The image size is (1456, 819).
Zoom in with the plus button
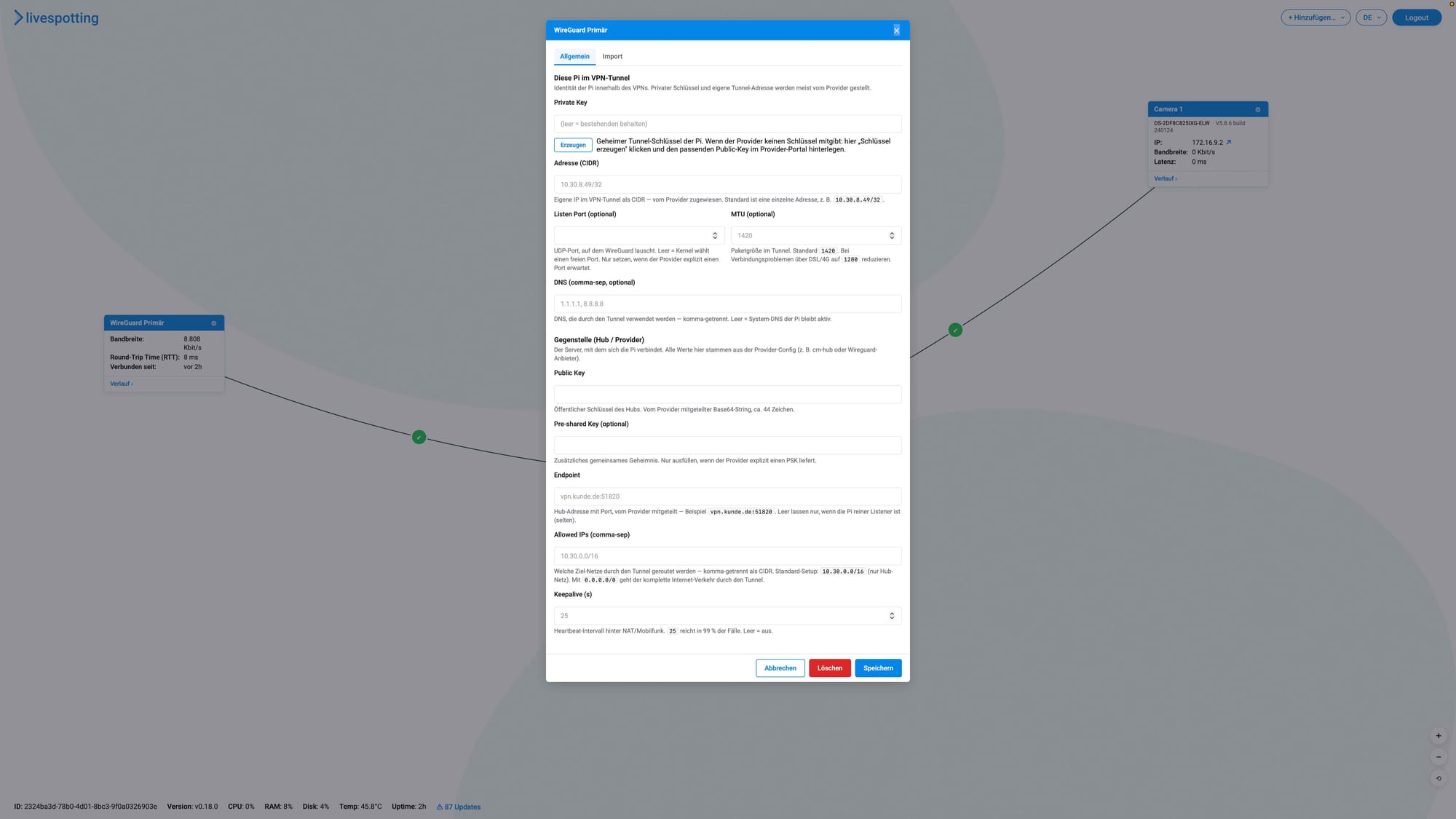(1438, 736)
